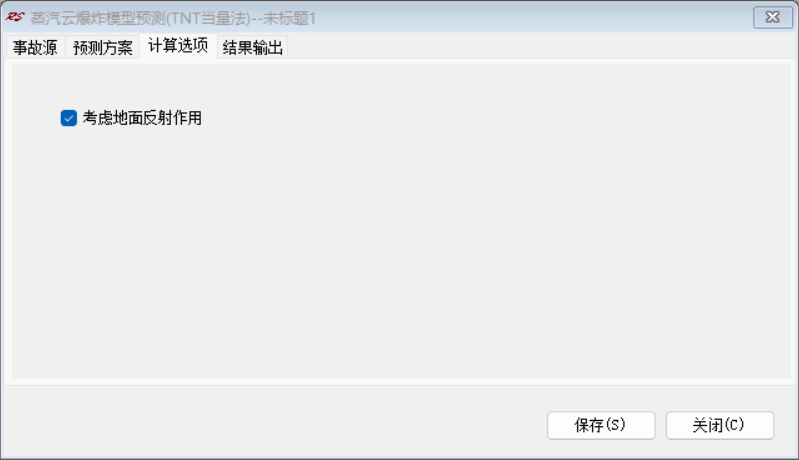
Task: Dismiss the dialog using 关闭(C)
Action: [x=720, y=425]
